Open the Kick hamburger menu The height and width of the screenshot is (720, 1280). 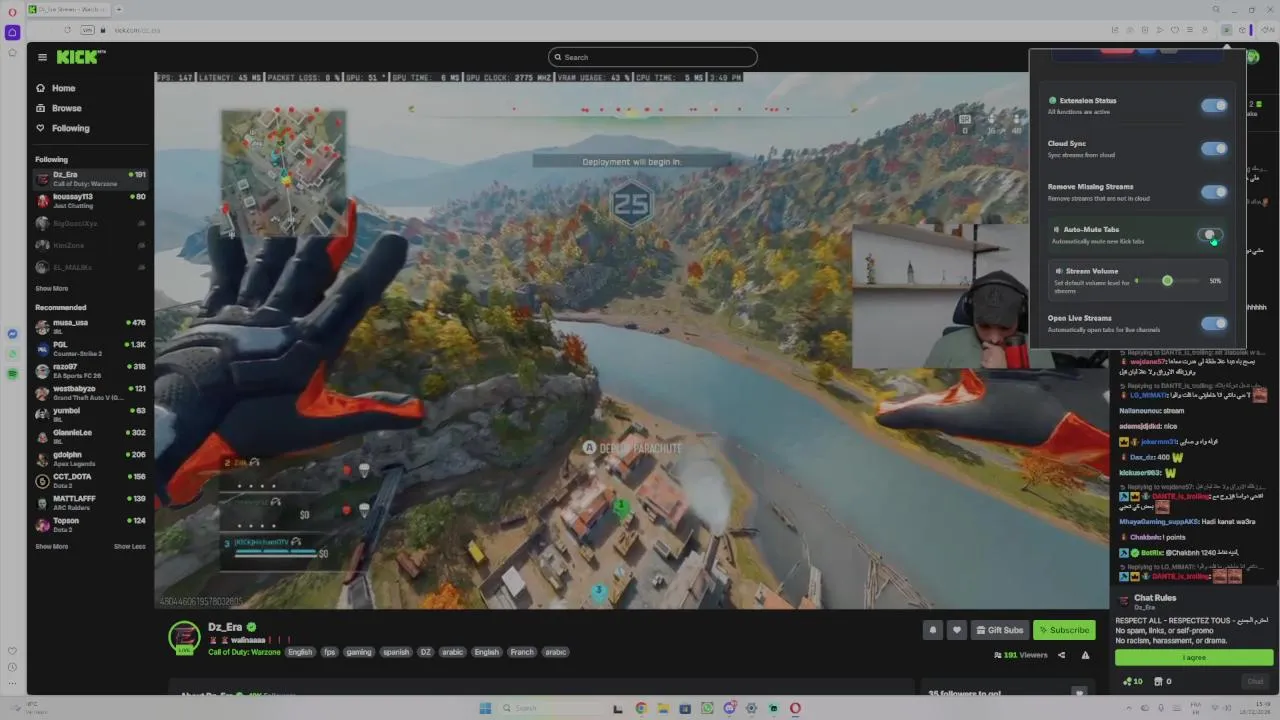click(42, 57)
